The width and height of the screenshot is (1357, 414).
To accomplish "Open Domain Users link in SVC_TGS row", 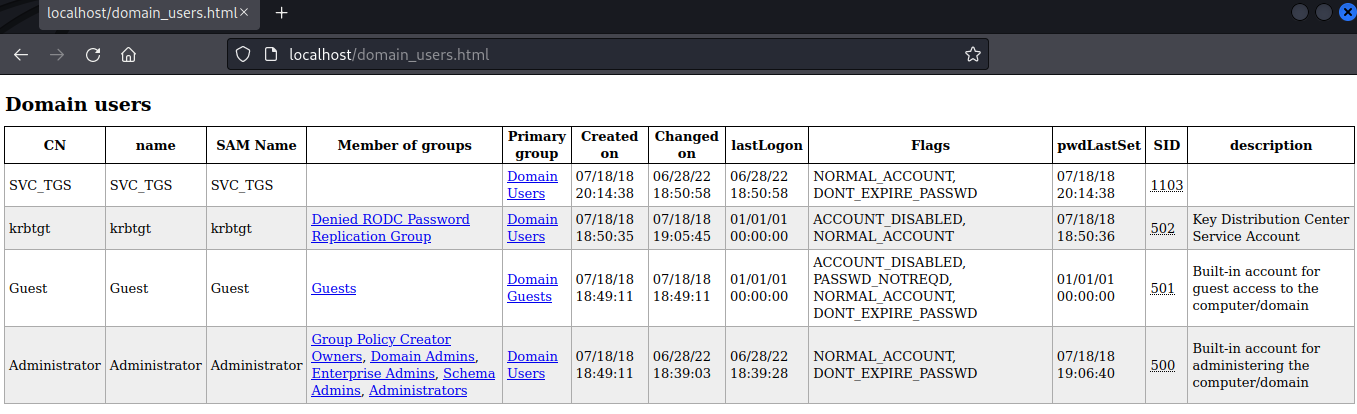I will (x=532, y=185).
